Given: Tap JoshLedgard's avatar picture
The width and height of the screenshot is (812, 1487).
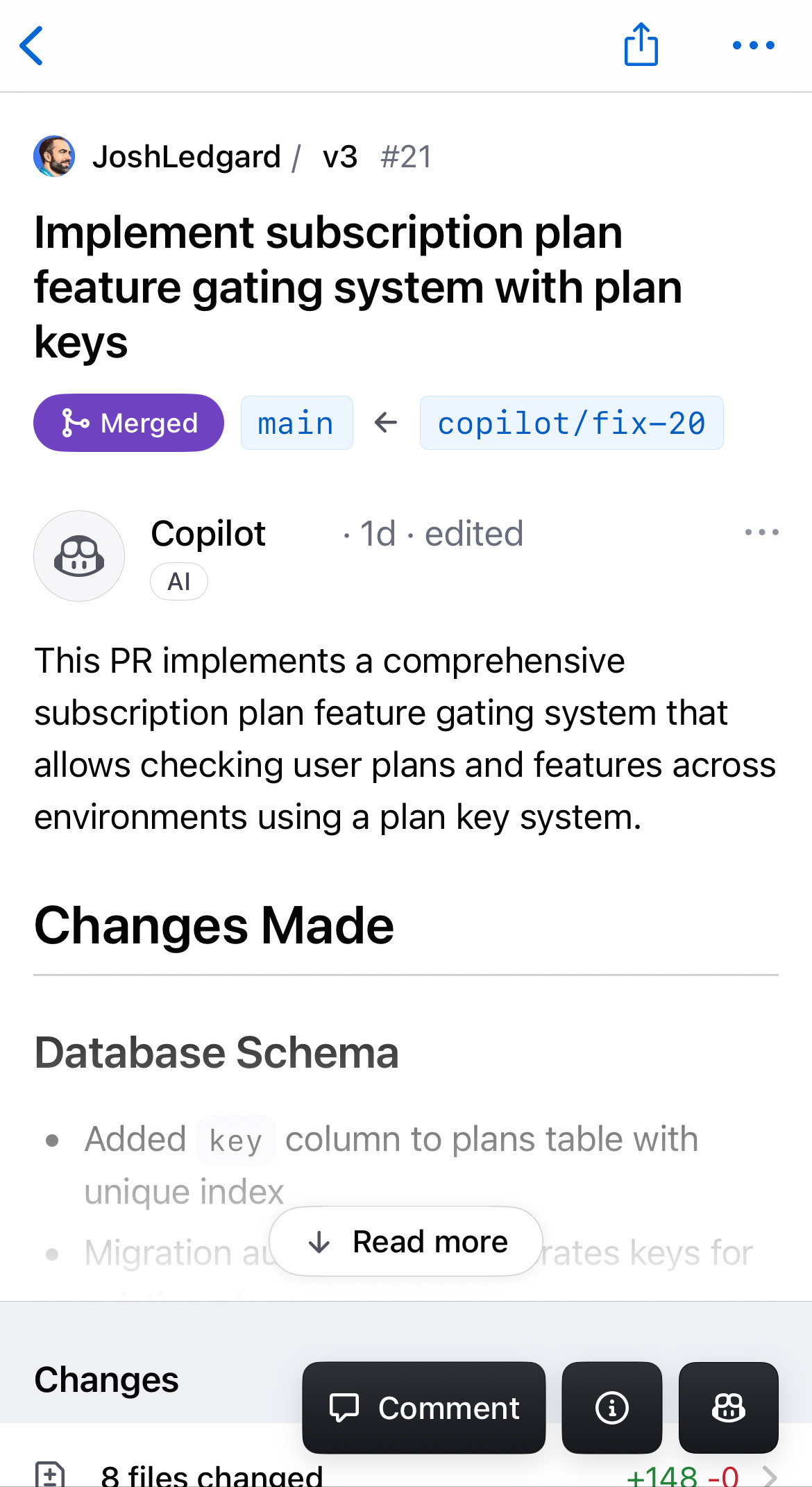Looking at the screenshot, I should pyautogui.click(x=54, y=156).
